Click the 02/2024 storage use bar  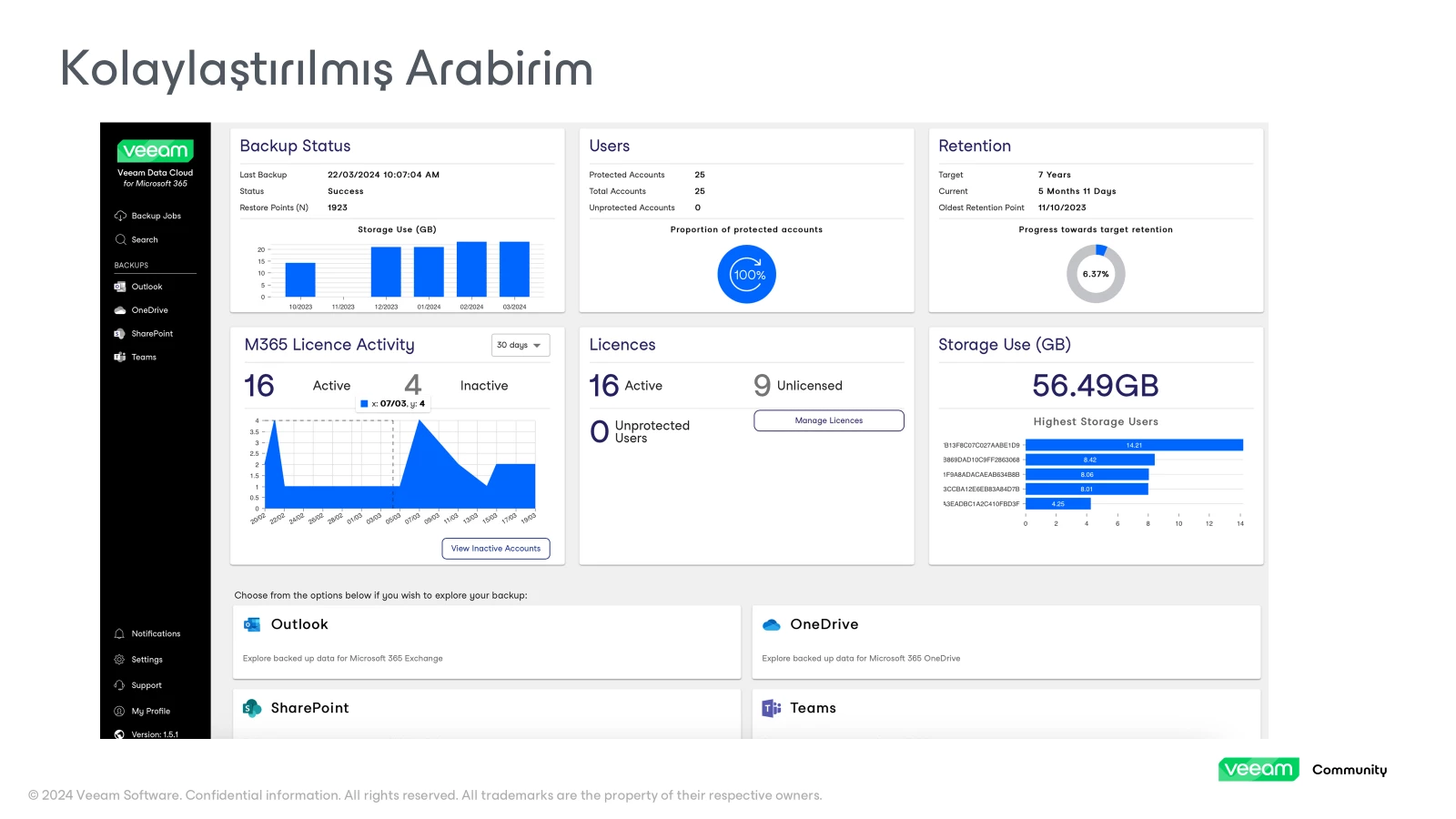(x=471, y=269)
